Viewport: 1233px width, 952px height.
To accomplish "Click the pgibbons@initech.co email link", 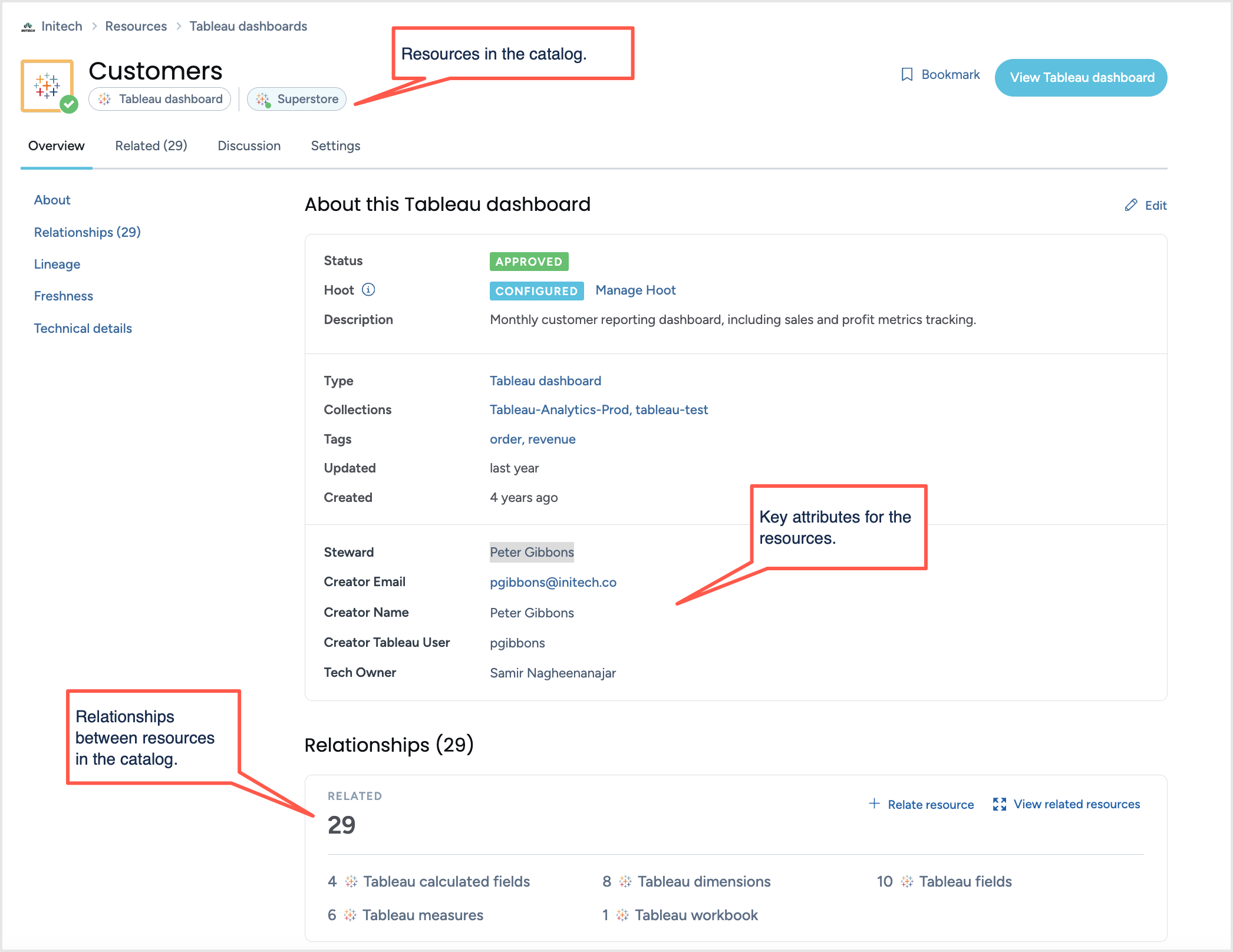I will 553,583.
